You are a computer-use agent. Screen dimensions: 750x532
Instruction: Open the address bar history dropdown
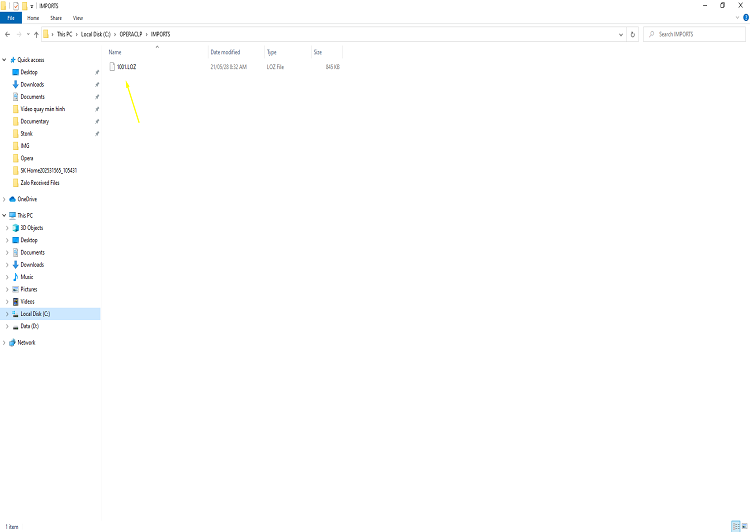click(620, 34)
